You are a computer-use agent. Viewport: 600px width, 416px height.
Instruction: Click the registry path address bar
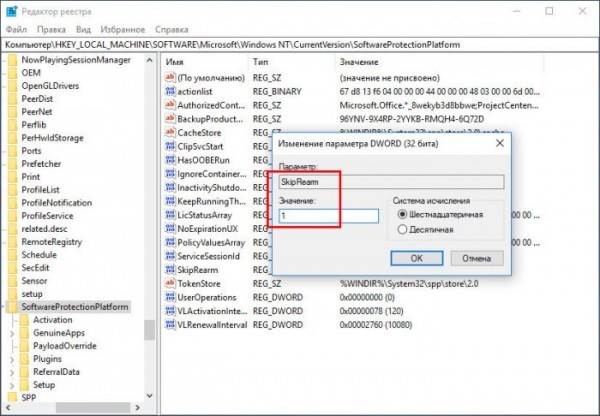(300, 45)
